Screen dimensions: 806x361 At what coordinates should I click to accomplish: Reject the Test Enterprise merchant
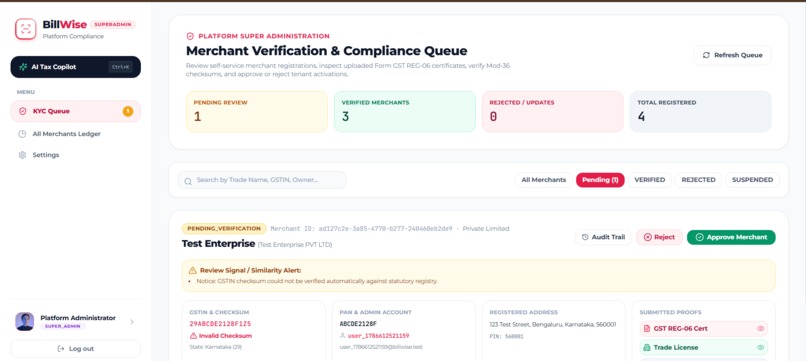[x=660, y=237]
